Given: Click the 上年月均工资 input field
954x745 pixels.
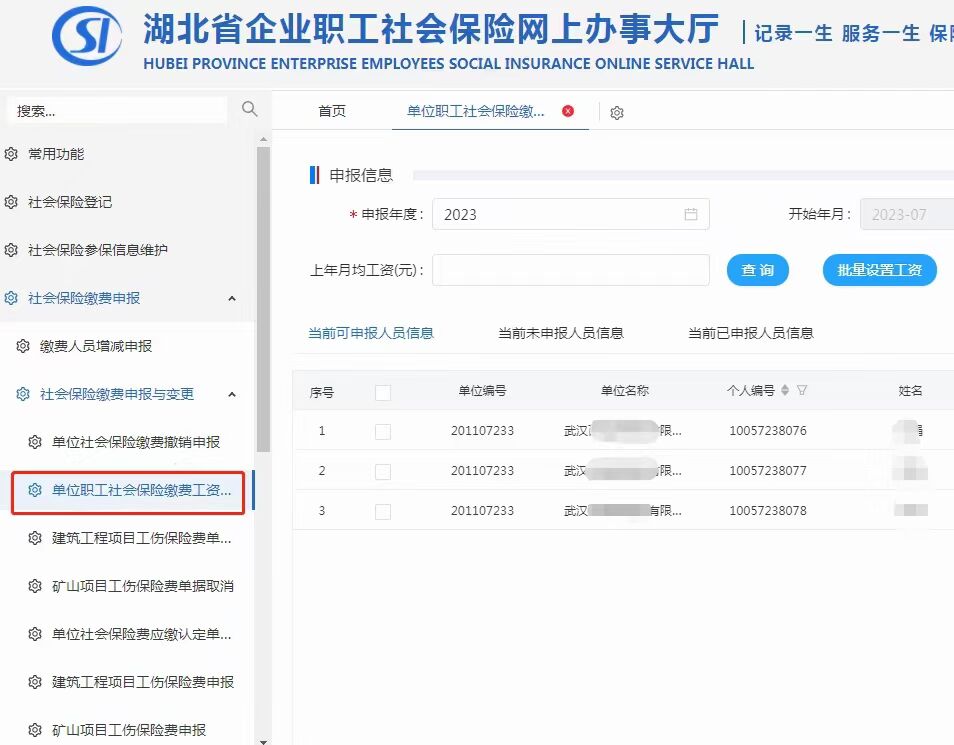Looking at the screenshot, I should coord(570,270).
